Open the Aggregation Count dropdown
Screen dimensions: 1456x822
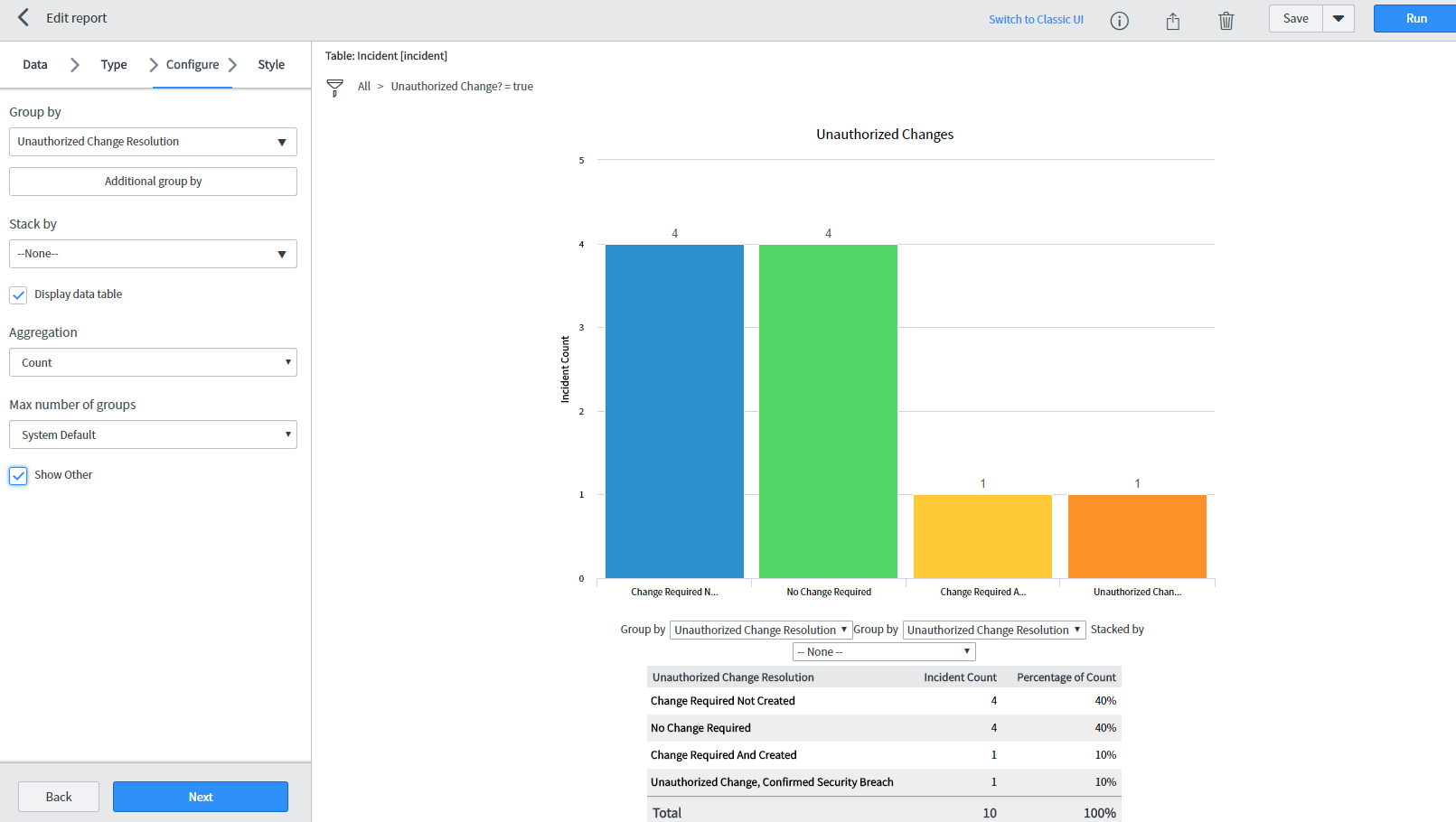[153, 362]
